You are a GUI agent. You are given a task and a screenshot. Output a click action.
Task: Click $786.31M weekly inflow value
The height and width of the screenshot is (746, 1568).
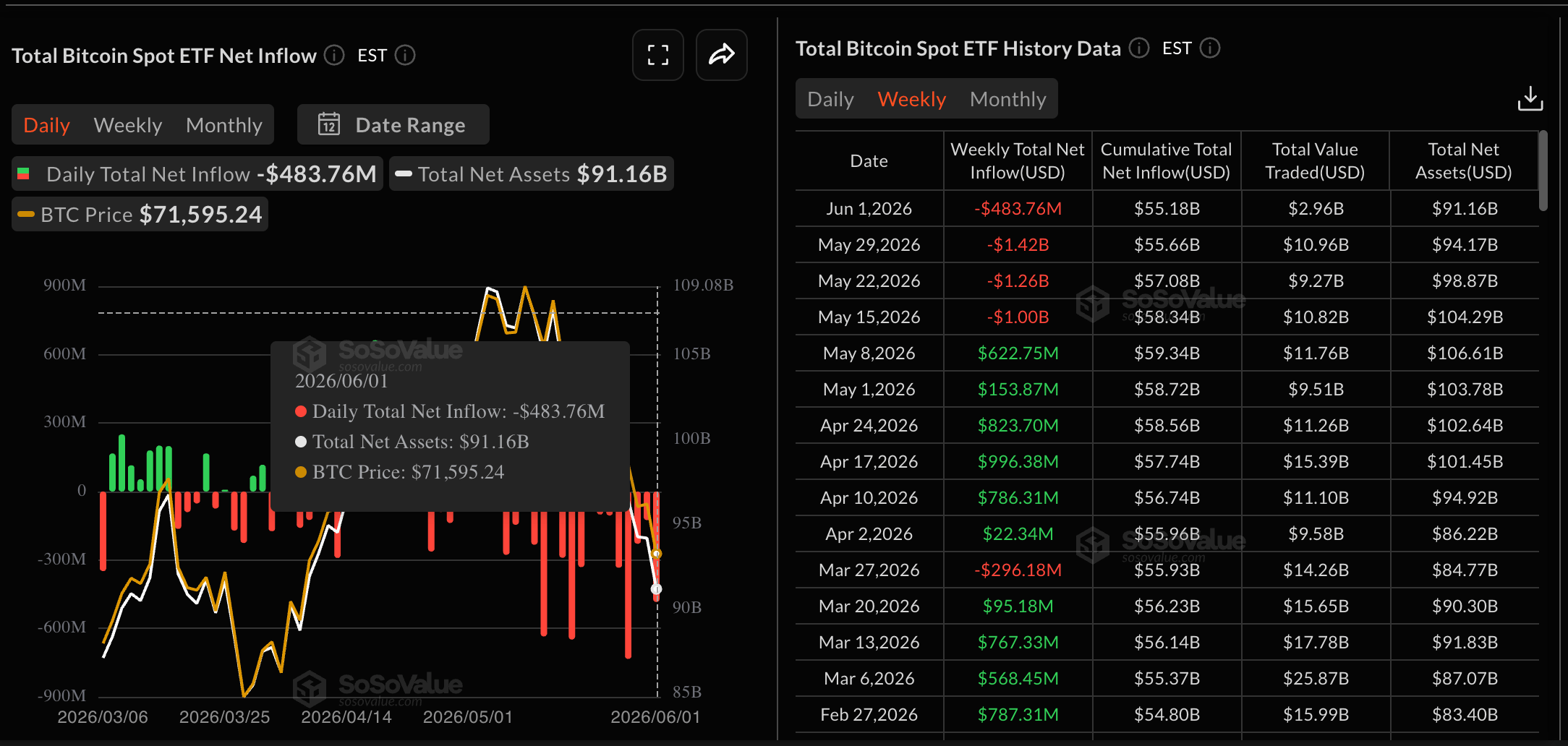click(1018, 498)
